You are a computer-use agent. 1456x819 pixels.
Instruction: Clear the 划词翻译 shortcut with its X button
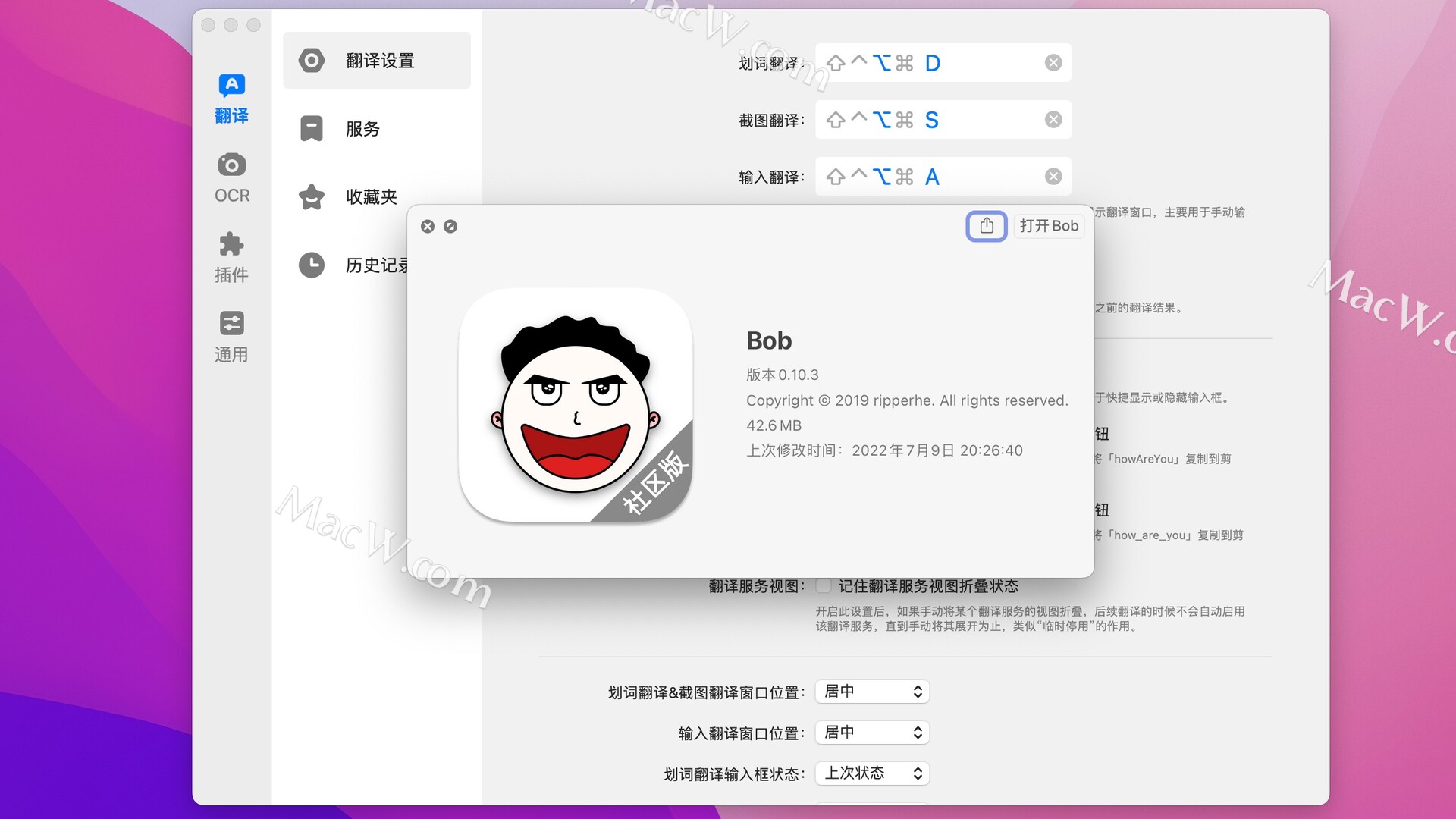(x=1053, y=62)
